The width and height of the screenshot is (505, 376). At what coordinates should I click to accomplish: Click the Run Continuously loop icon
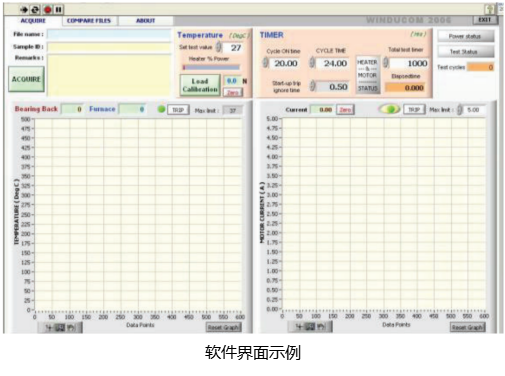pos(35,10)
